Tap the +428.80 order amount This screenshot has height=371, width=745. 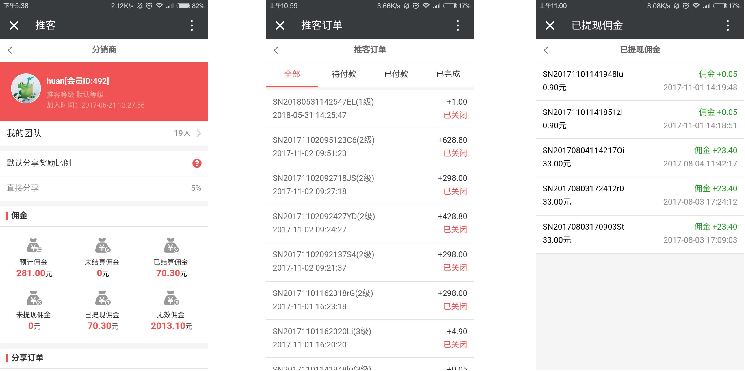[453, 216]
